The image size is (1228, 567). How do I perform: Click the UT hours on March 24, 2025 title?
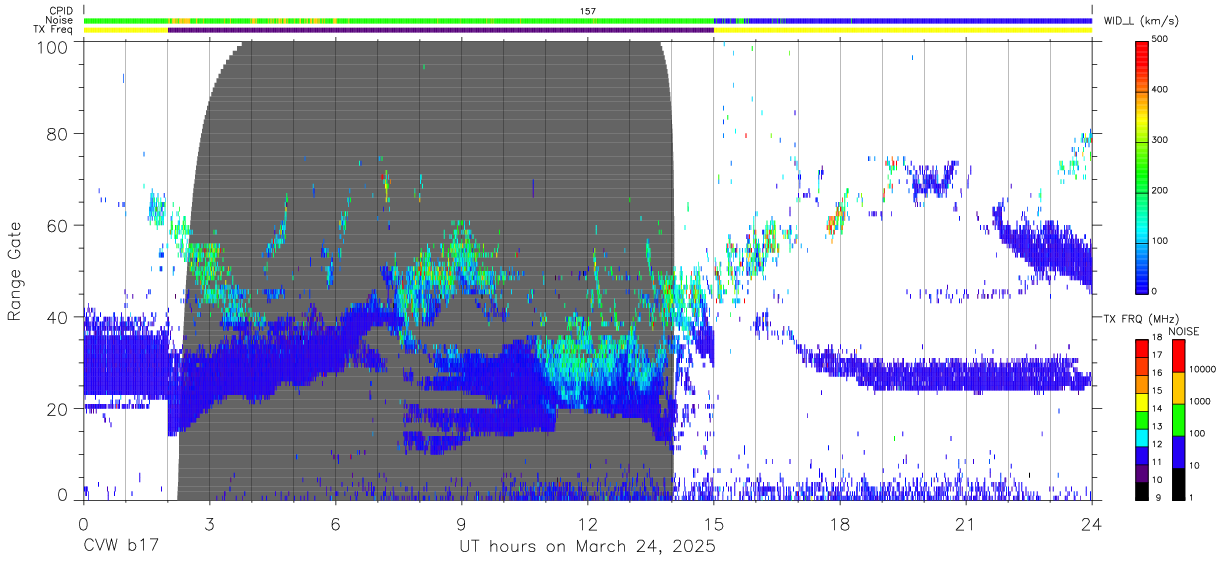point(587,548)
